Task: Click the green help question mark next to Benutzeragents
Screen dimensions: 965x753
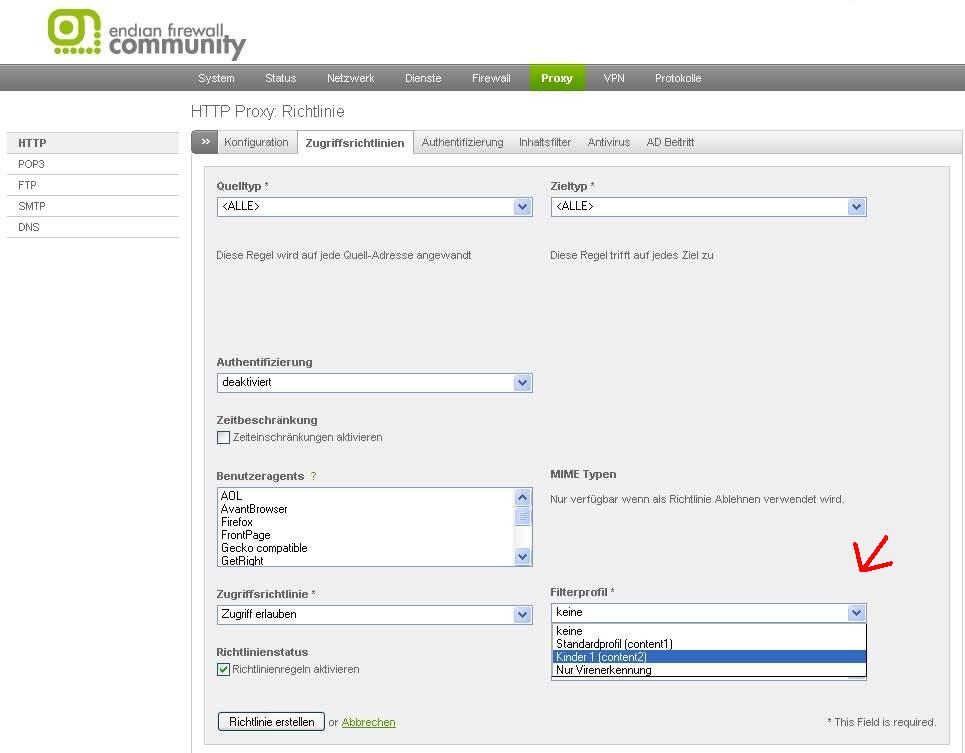Action: pyautogui.click(x=313, y=476)
